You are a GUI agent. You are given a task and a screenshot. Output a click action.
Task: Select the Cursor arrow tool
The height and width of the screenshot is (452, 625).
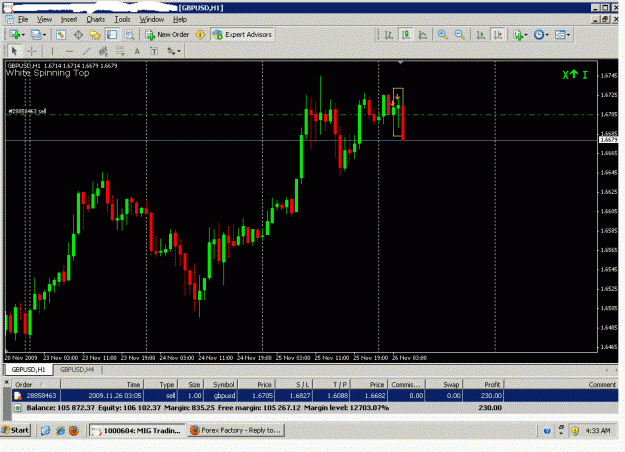(14, 51)
